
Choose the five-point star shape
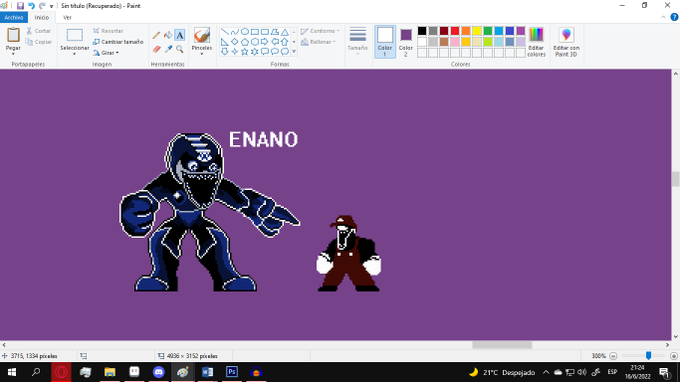tap(245, 52)
